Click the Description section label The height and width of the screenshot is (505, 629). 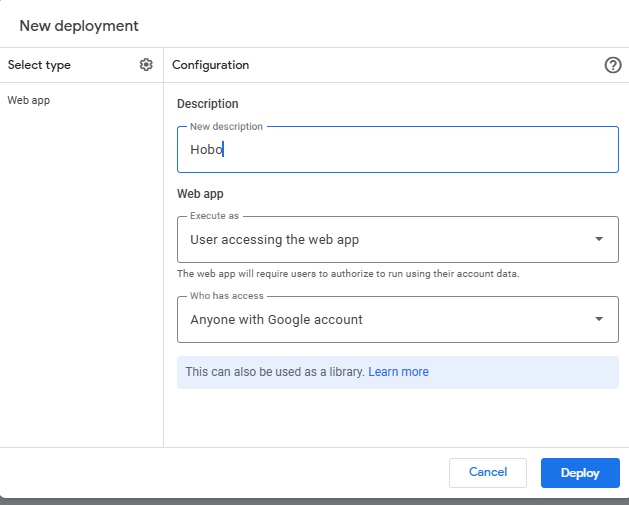point(207,104)
